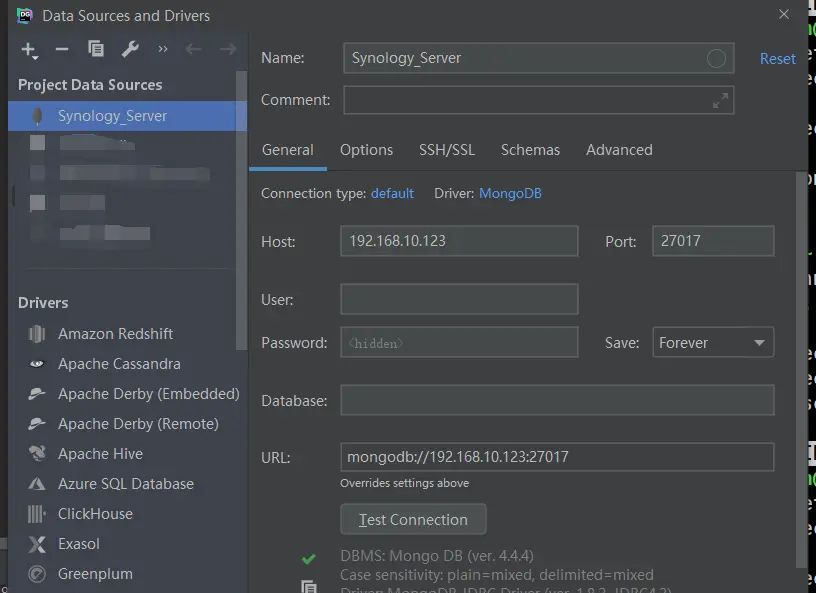Switch to the SSH/SSL tab
The image size is (816, 593).
tap(447, 150)
